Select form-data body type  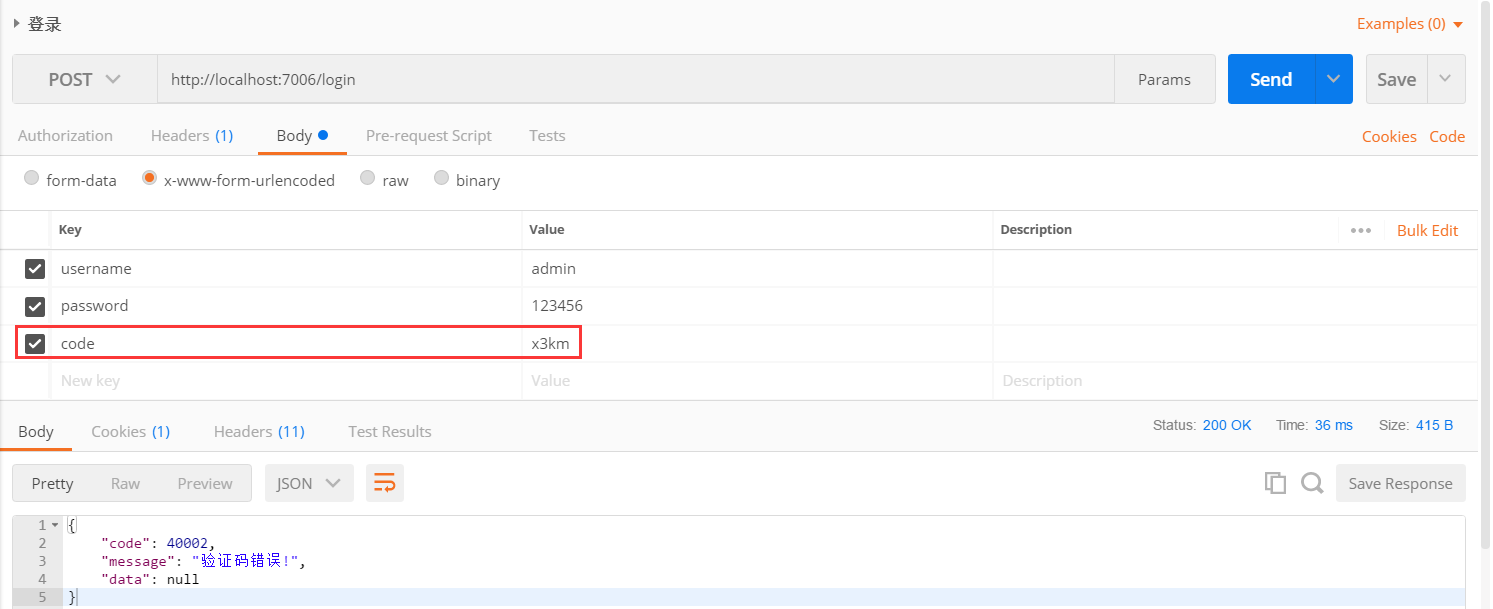pyautogui.click(x=31, y=178)
